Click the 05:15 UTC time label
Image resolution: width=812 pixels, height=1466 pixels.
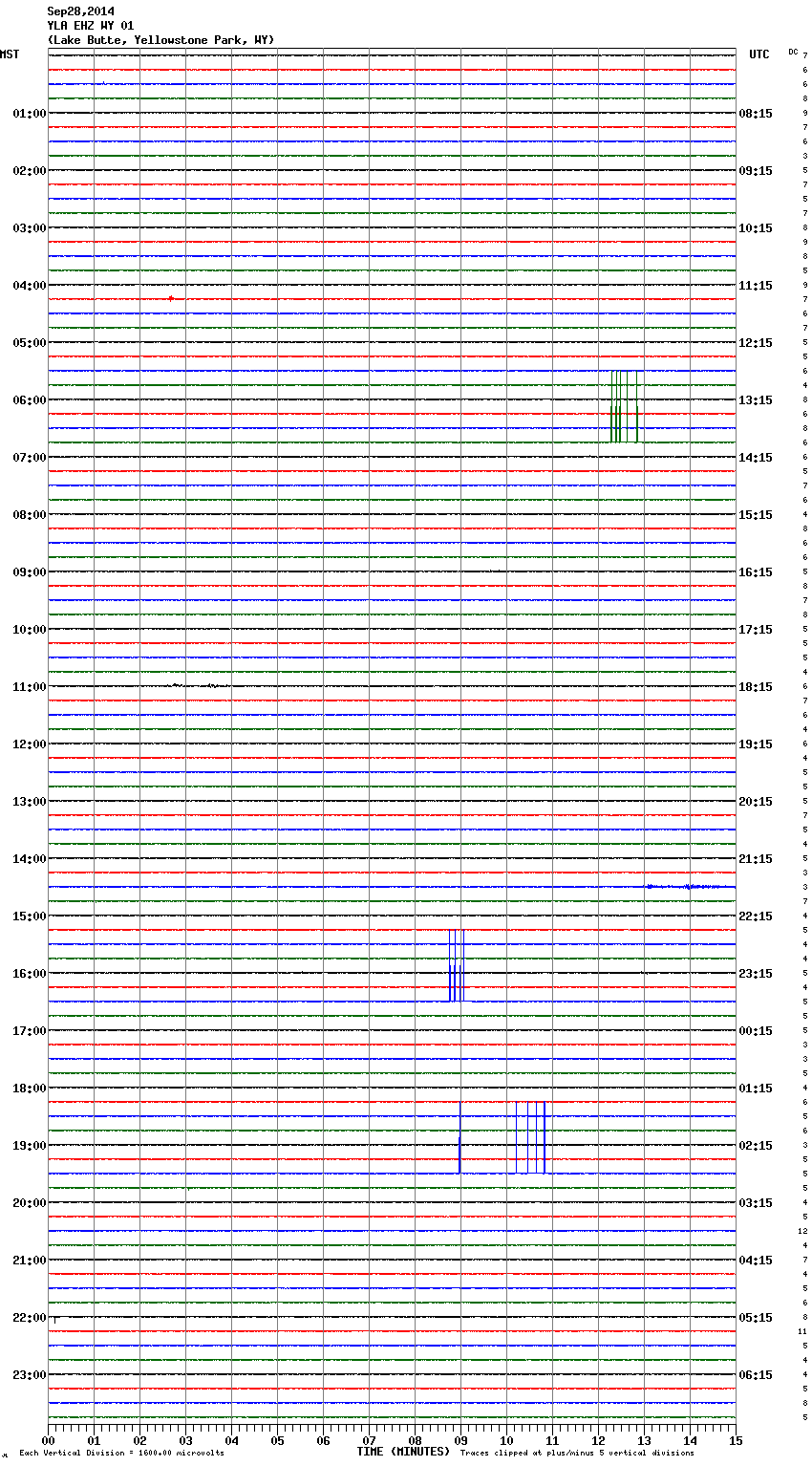(x=756, y=1318)
